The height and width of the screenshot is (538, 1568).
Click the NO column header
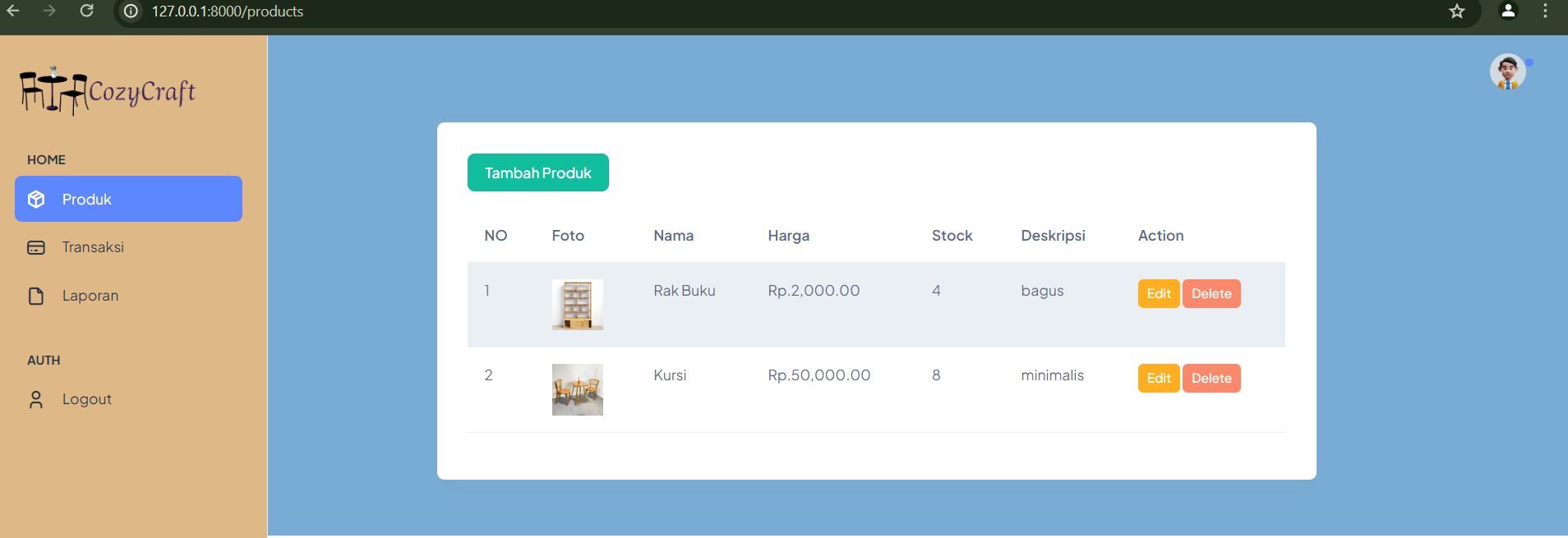[496, 236]
